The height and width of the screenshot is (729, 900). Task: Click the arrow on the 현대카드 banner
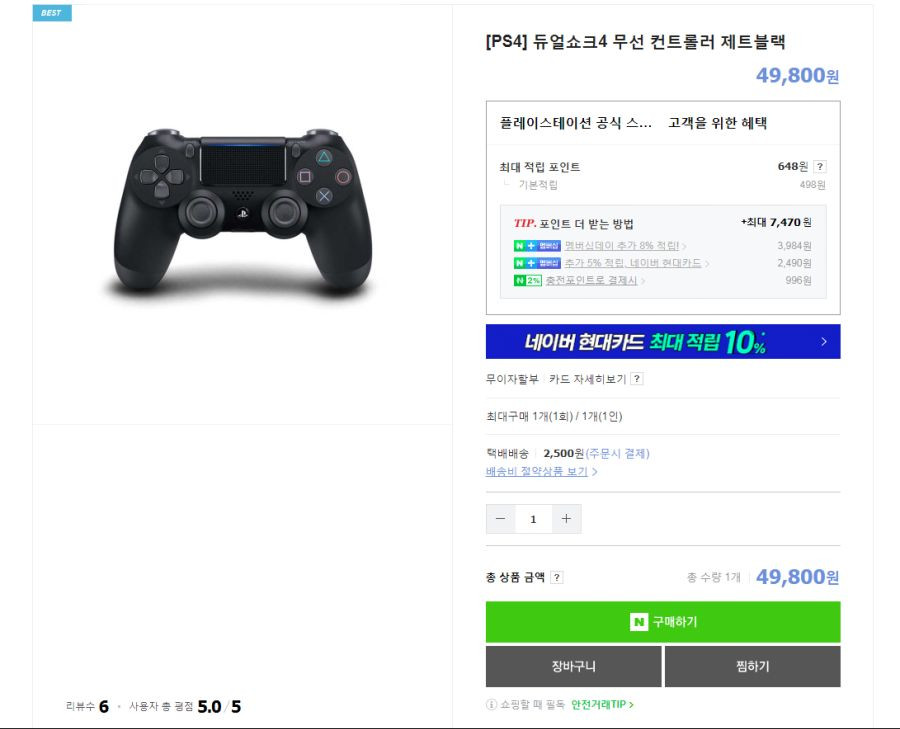point(824,342)
